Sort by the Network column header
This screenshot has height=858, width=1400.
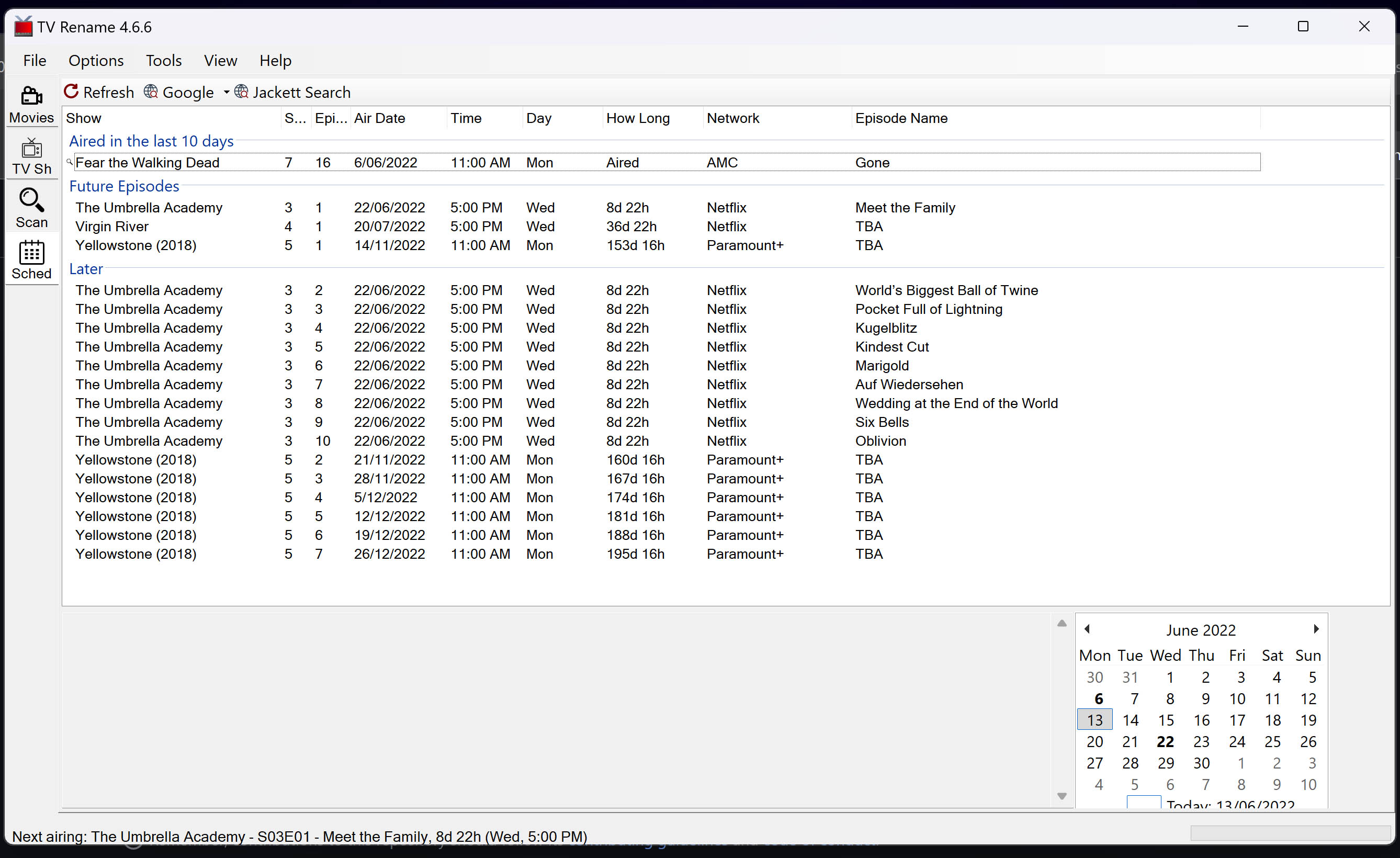coord(733,118)
